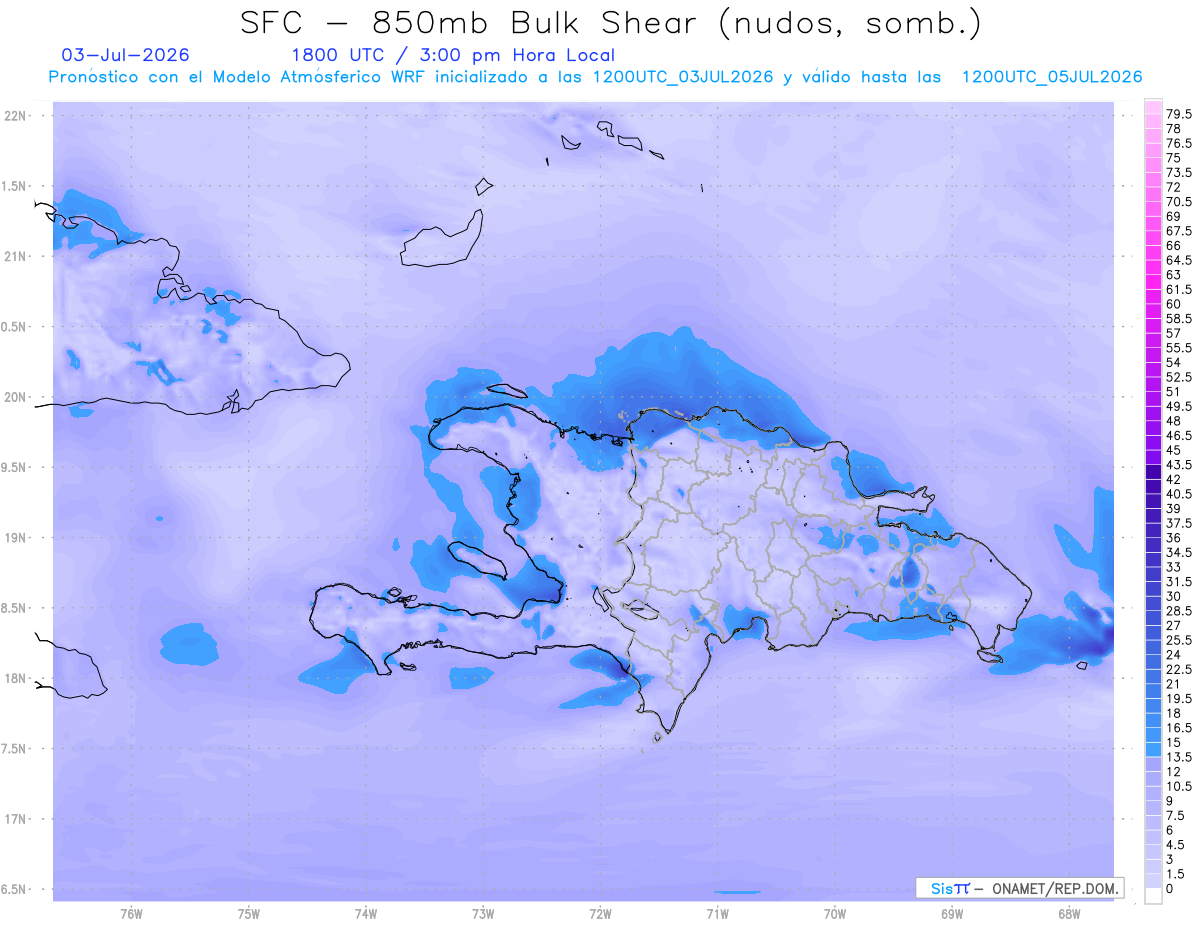Click the legend value "48"
This screenshot has width=1200, height=927.
(1173, 421)
